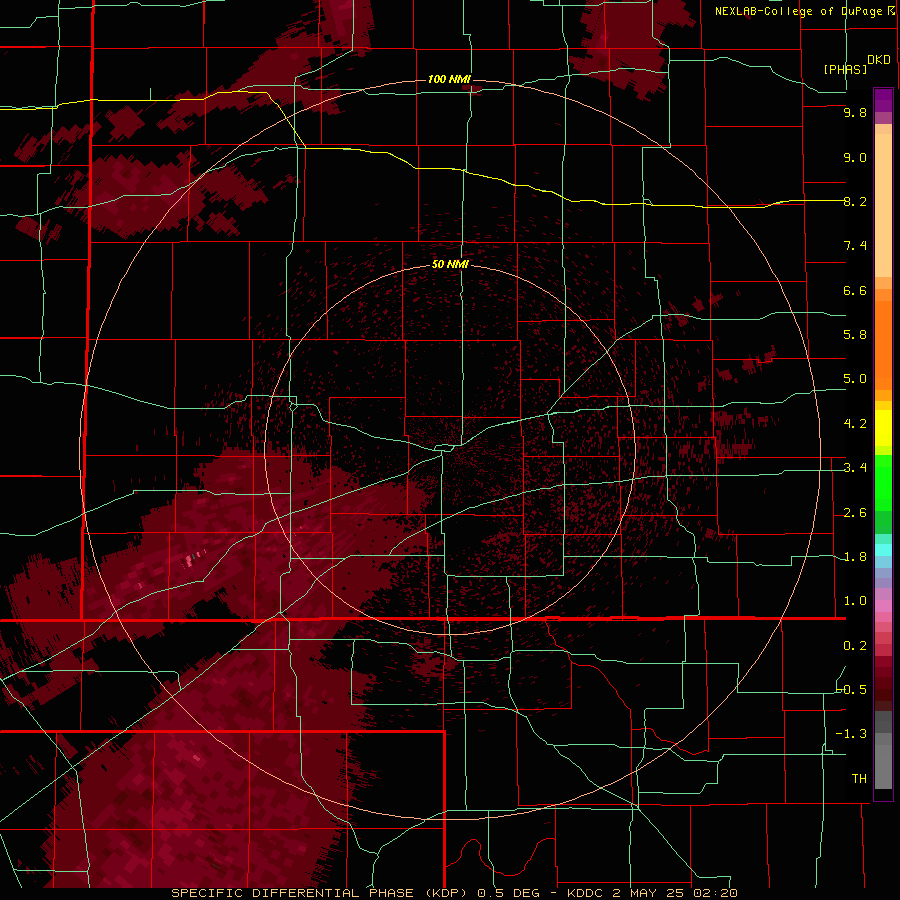
Task: Click the 2.6 value on color scale
Action: tap(855, 513)
